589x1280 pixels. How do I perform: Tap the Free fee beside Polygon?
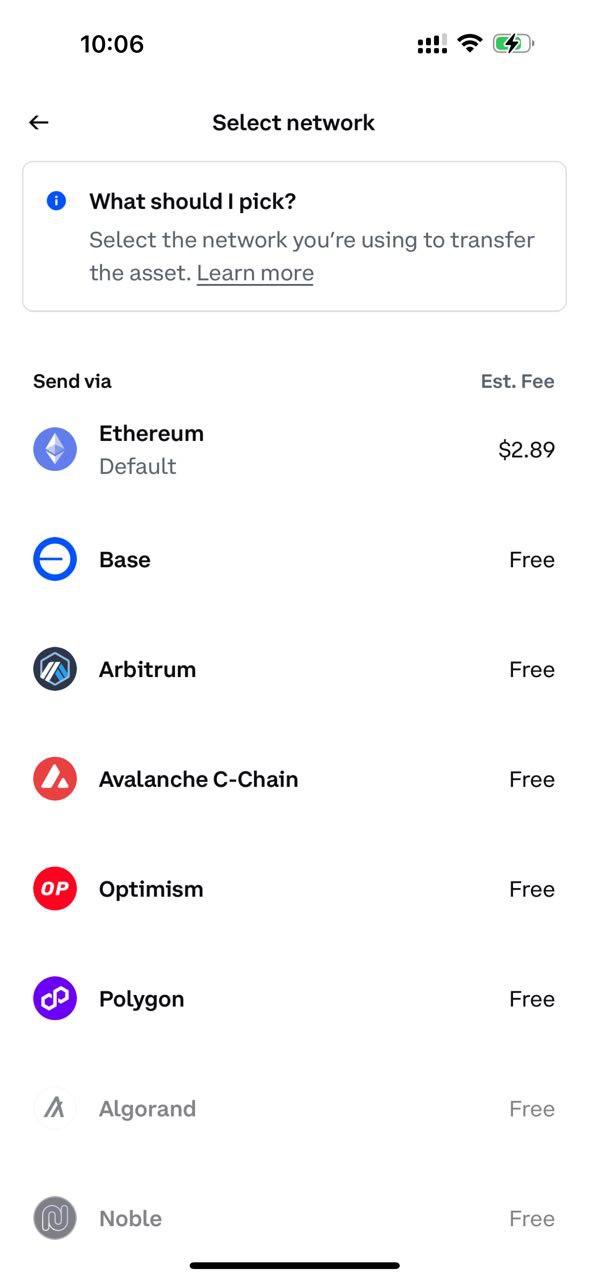pos(532,999)
